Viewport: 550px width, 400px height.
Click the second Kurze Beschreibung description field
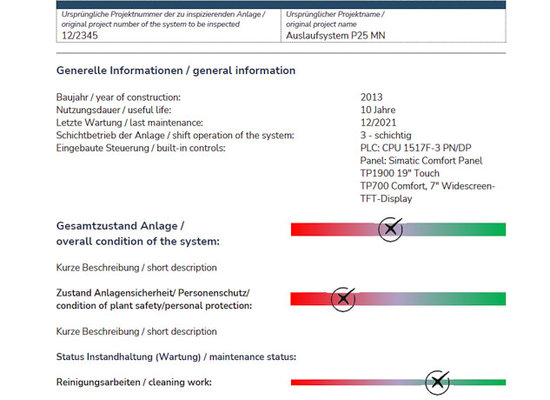pyautogui.click(x=136, y=331)
